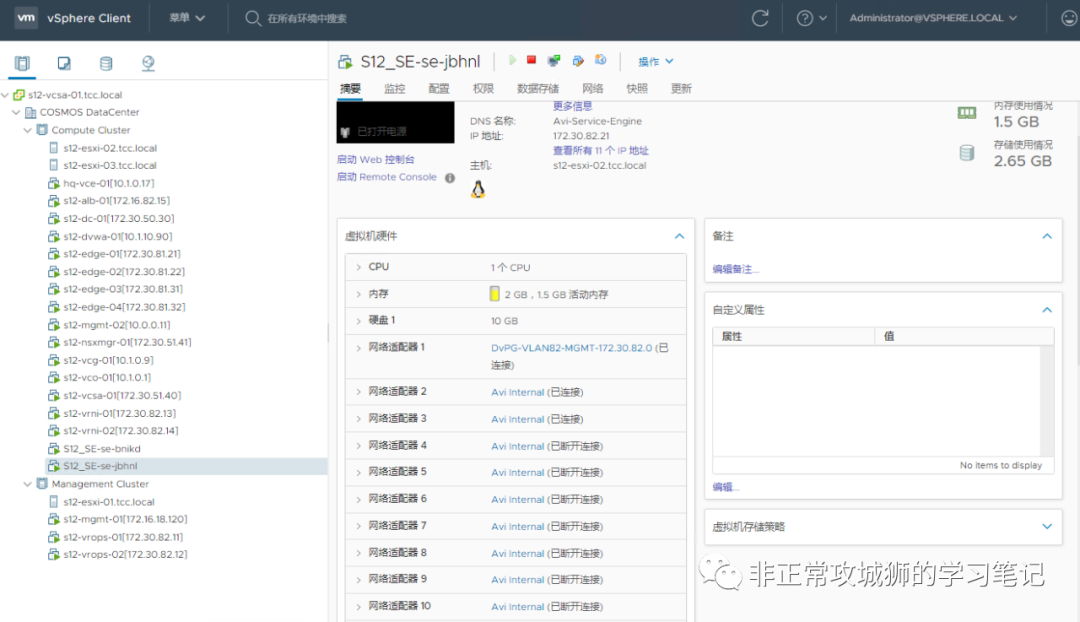Viewport: 1080px width, 622px height.
Task: Expand the 虚拟机存储策略 panel
Action: pyautogui.click(x=1047, y=527)
